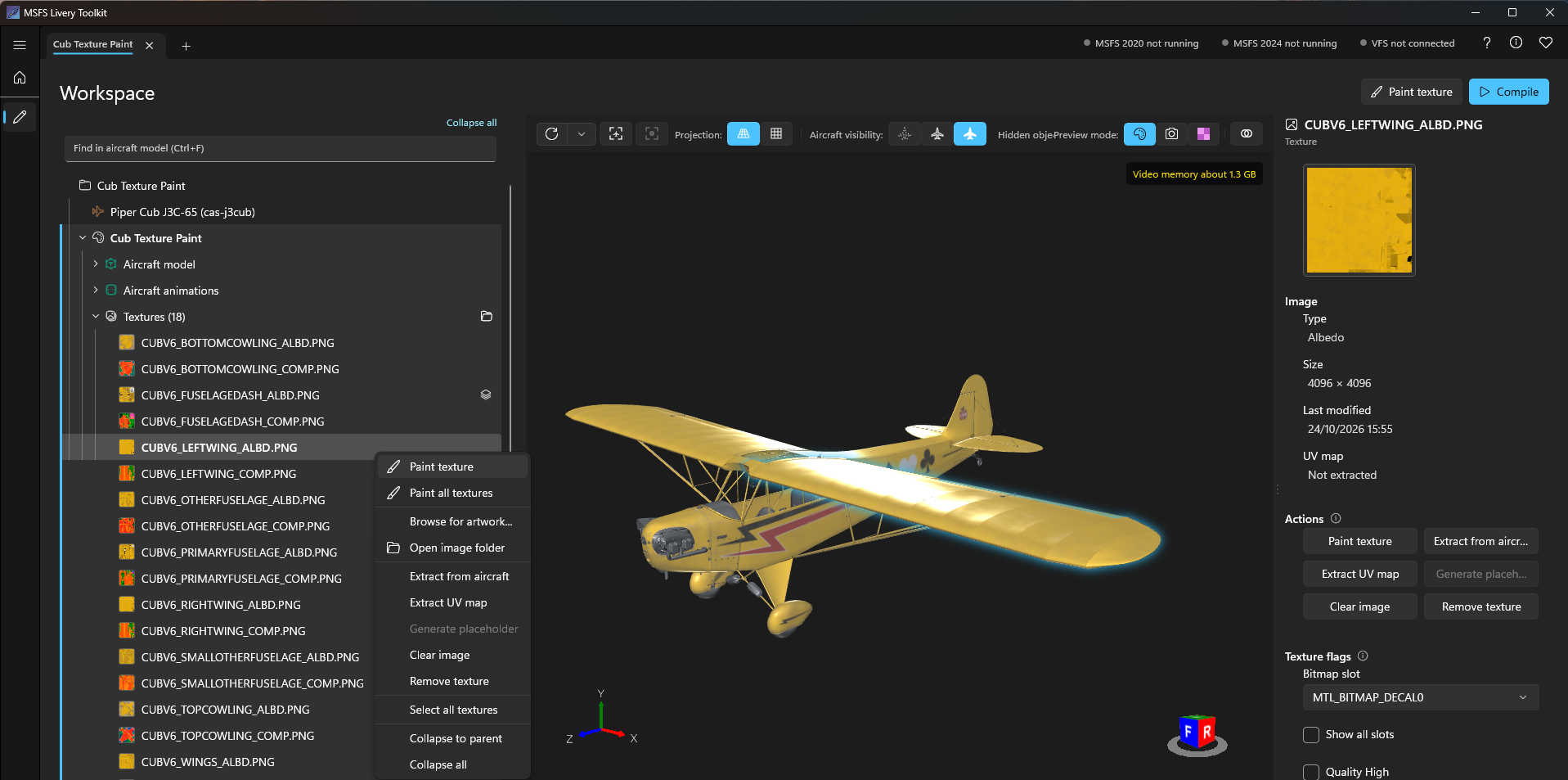
Task: Click Select all textures in the context menu
Action: (x=452, y=710)
